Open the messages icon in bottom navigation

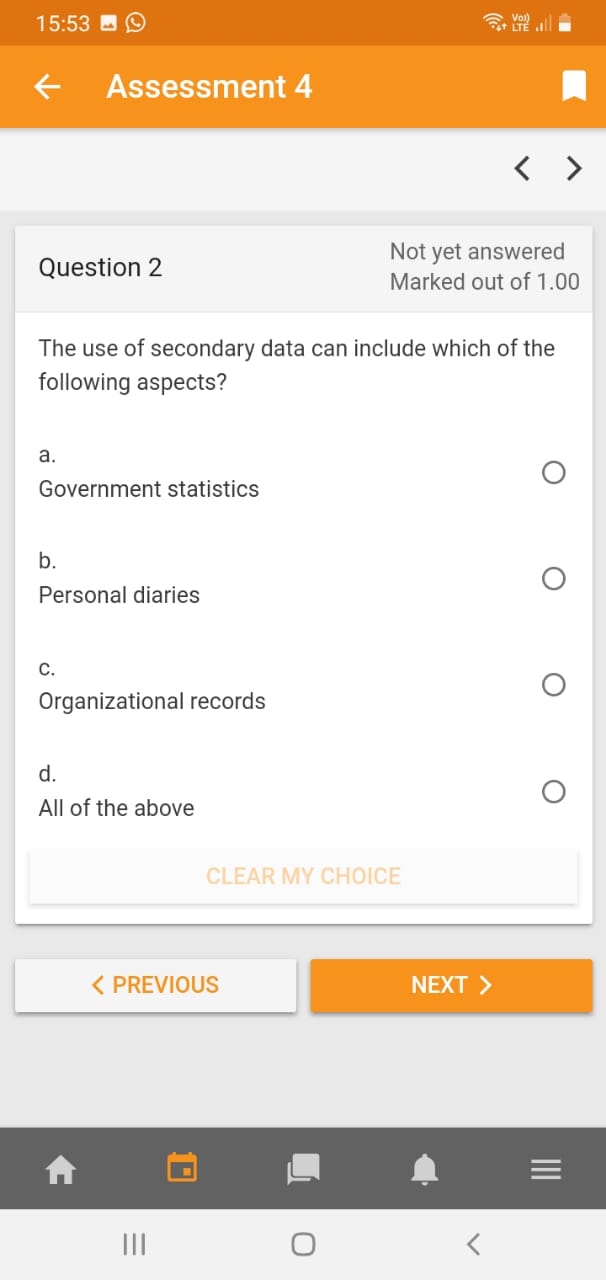(x=303, y=1168)
